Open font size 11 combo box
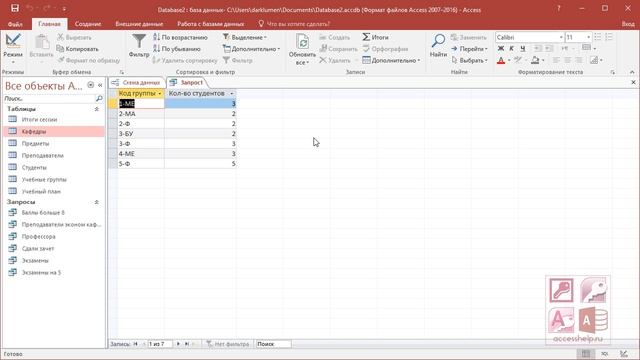 coord(578,38)
